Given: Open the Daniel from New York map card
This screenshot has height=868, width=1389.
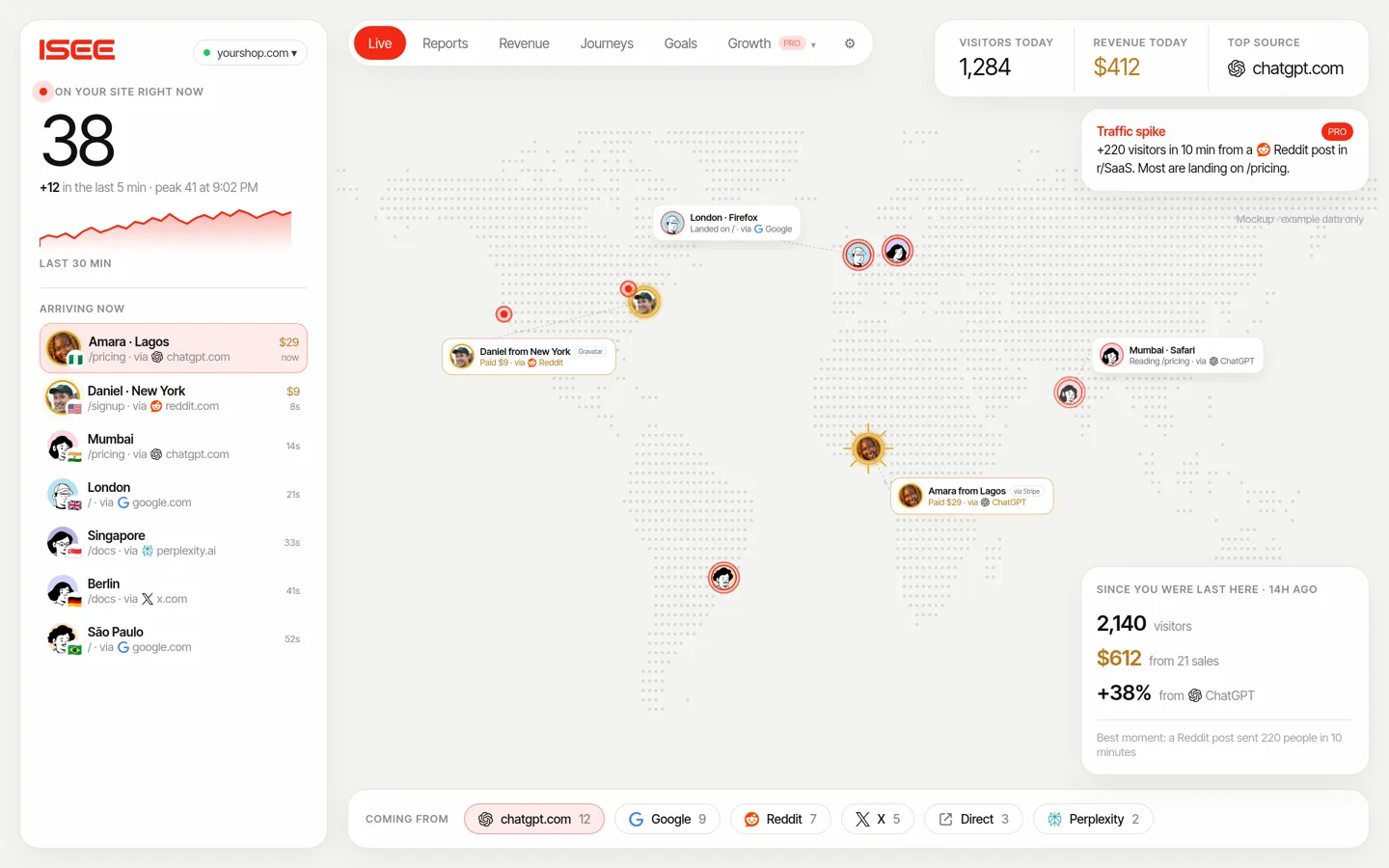Looking at the screenshot, I should click(529, 357).
